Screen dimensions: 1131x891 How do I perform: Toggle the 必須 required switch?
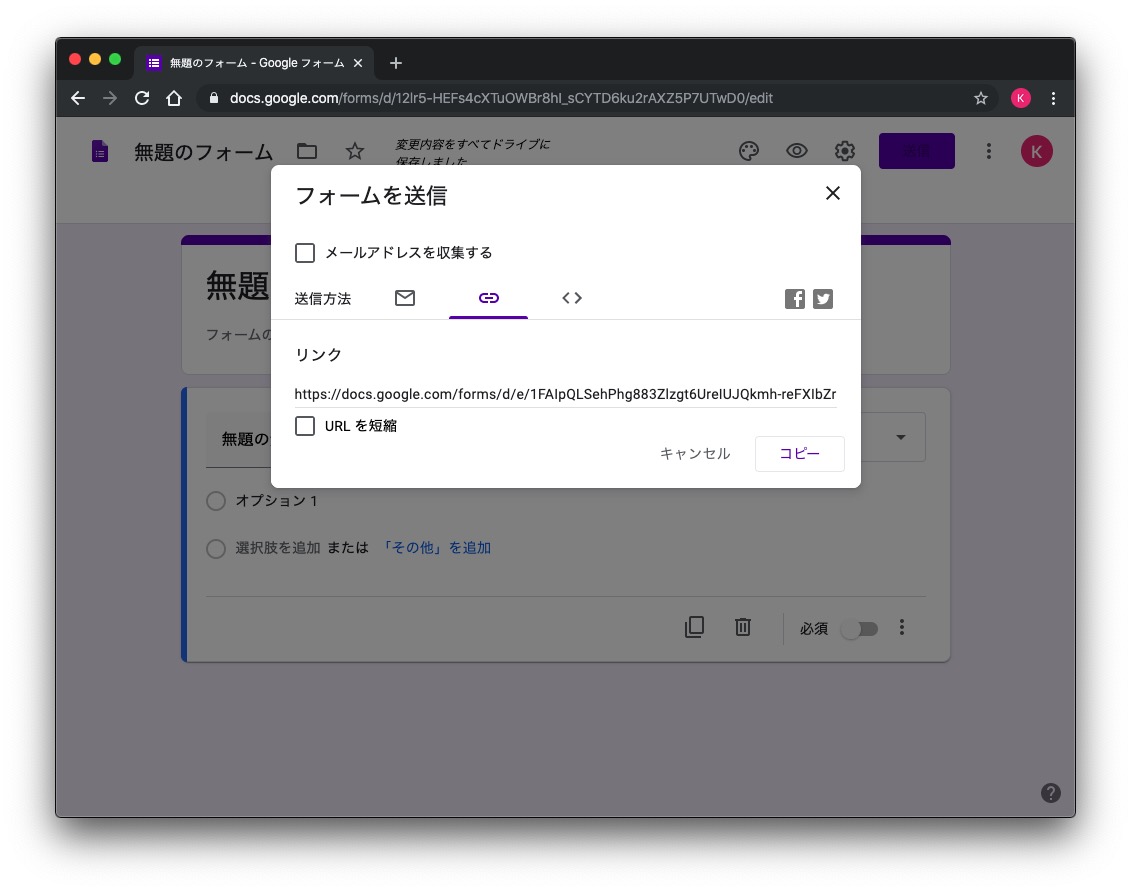(860, 628)
